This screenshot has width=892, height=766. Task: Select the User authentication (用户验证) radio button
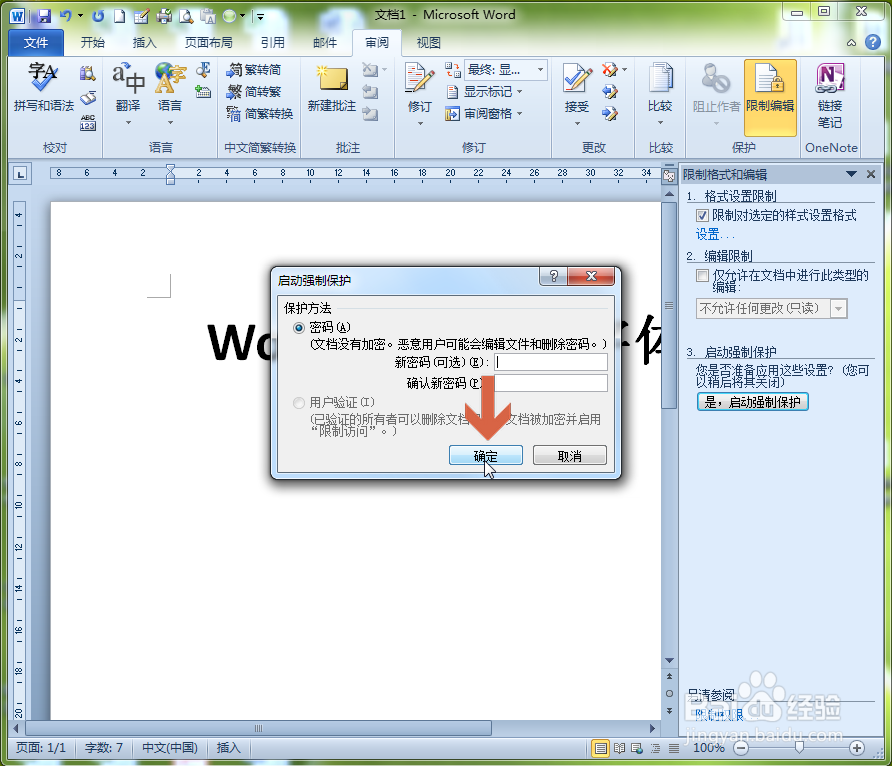[x=299, y=403]
